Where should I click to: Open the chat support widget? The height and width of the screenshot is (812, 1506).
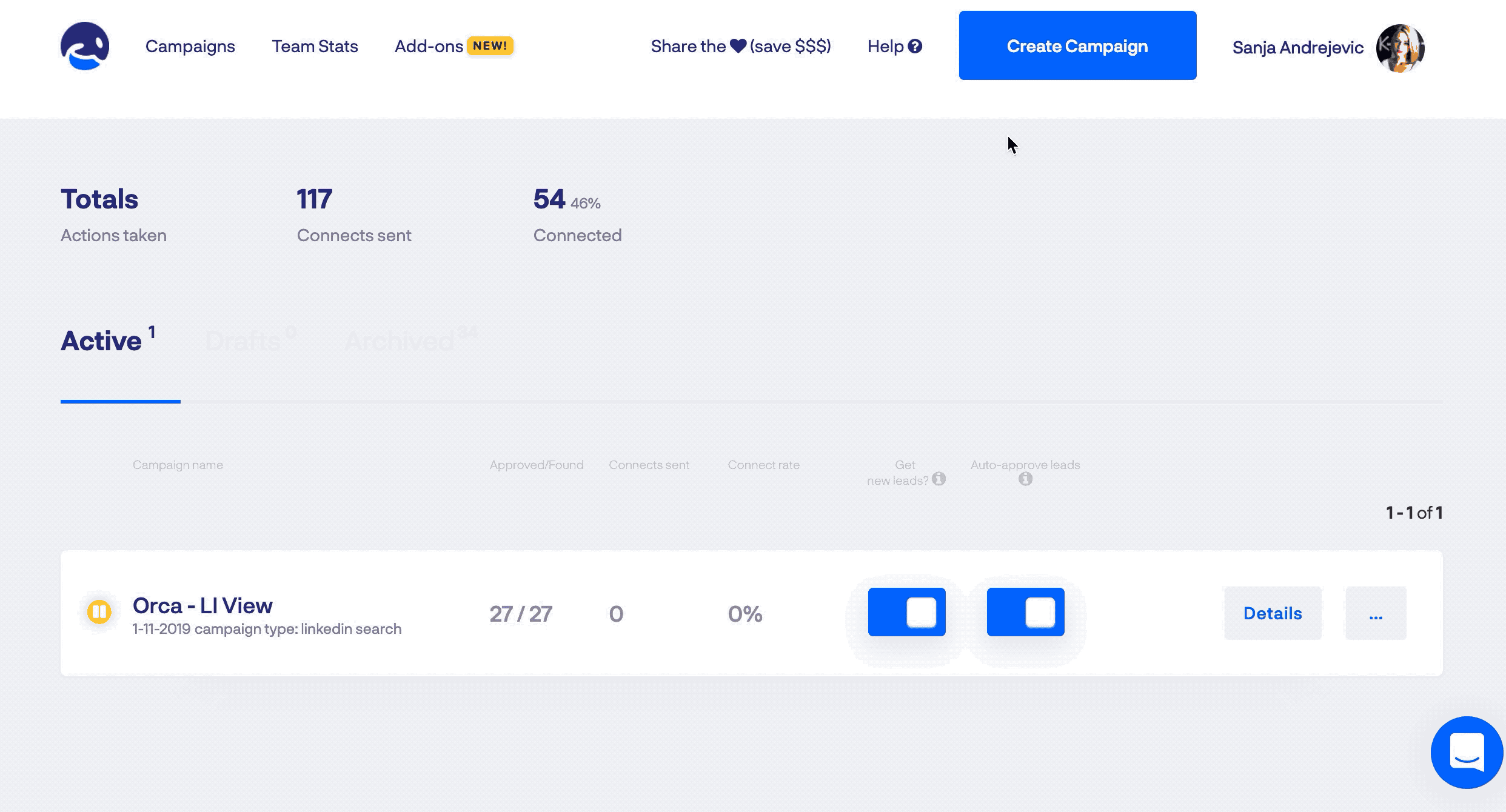tap(1467, 752)
